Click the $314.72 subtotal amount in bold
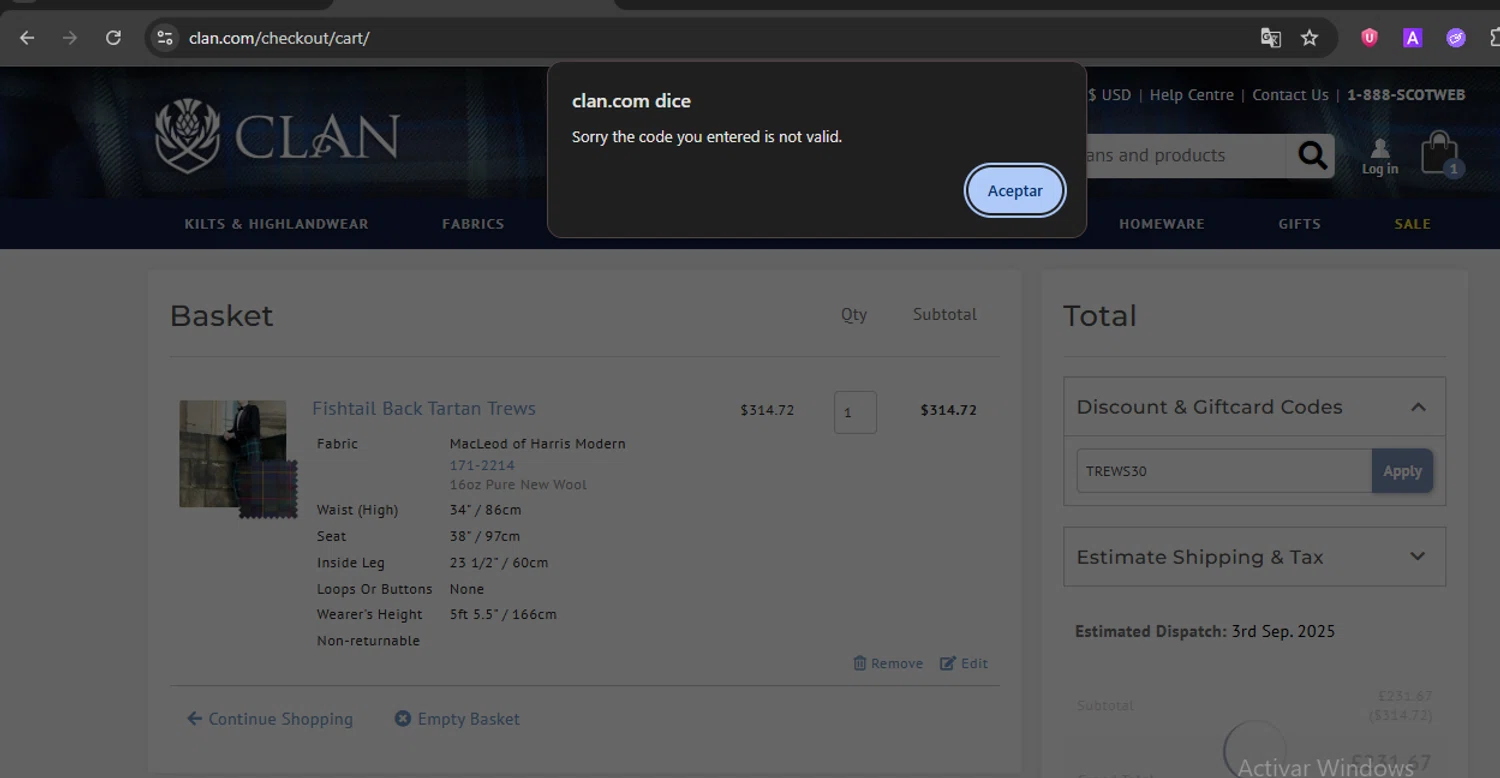Screen dimensions: 1500x778 coord(948,410)
